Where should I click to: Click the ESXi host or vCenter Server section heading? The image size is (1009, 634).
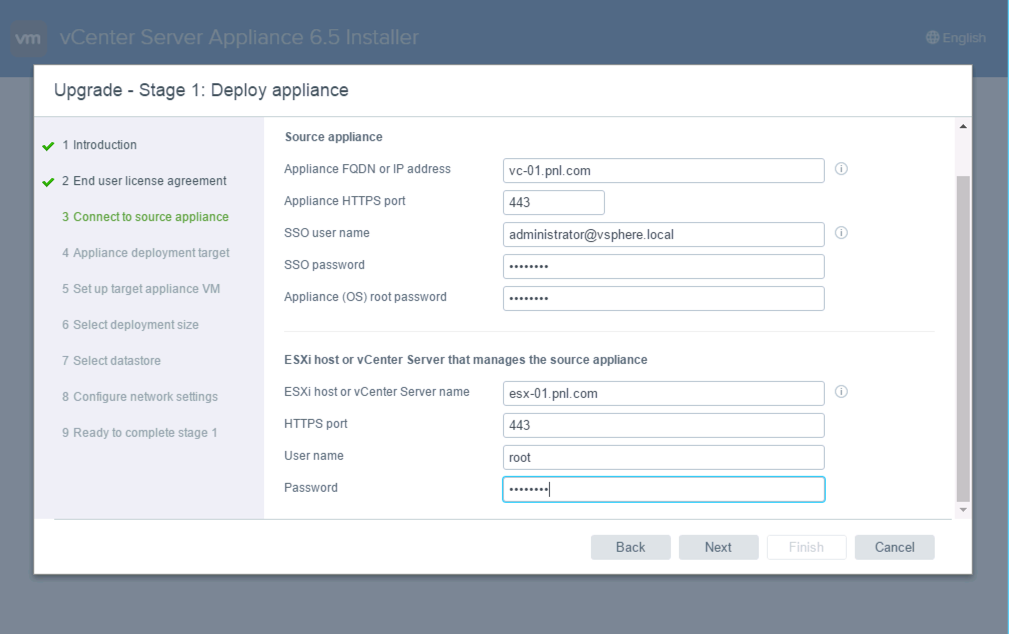tap(466, 360)
